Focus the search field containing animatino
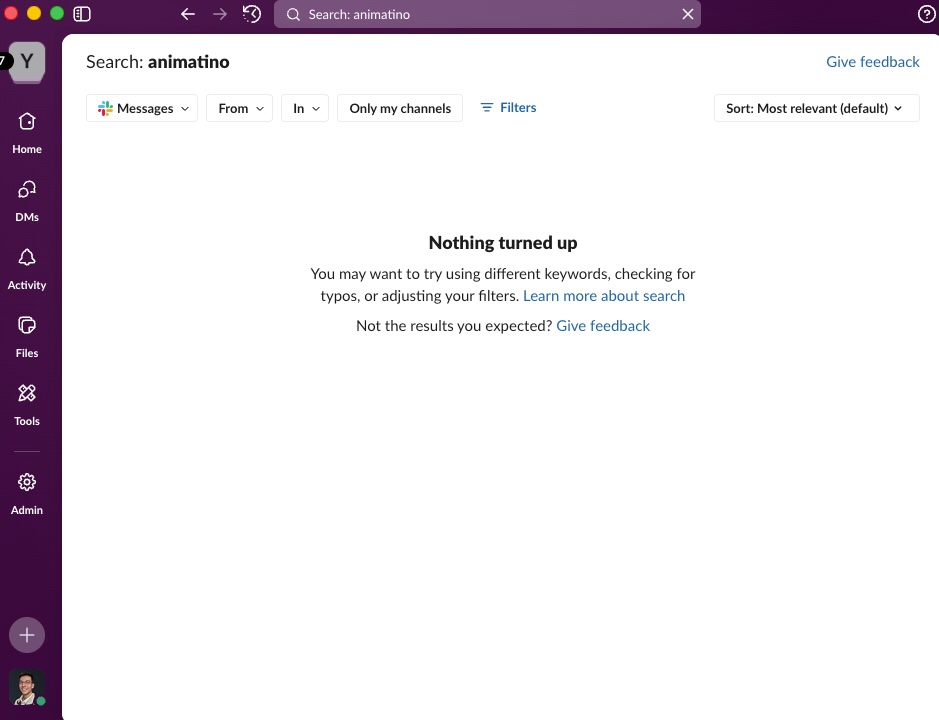 (x=487, y=14)
